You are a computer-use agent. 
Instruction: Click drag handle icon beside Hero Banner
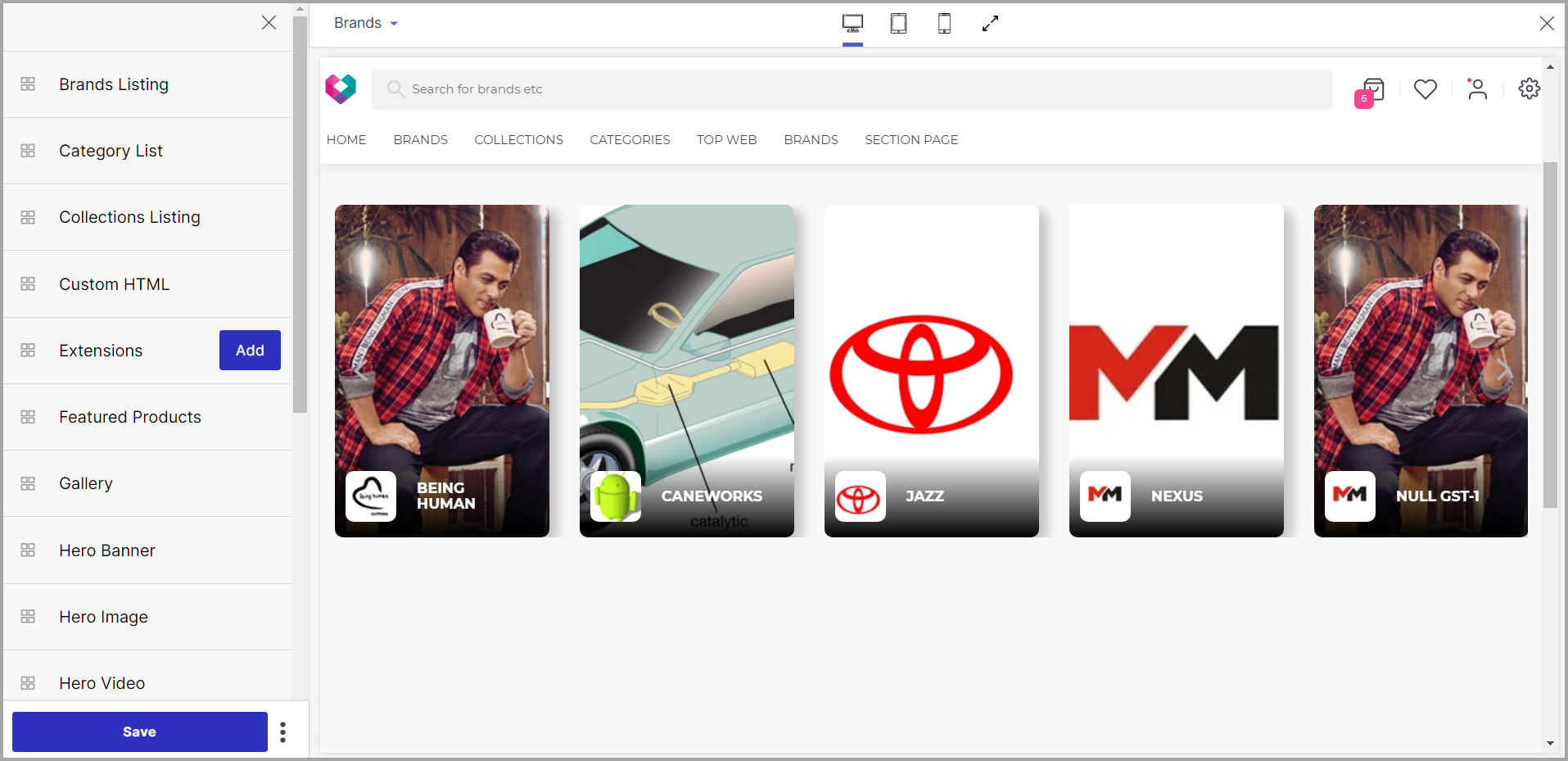tap(28, 550)
